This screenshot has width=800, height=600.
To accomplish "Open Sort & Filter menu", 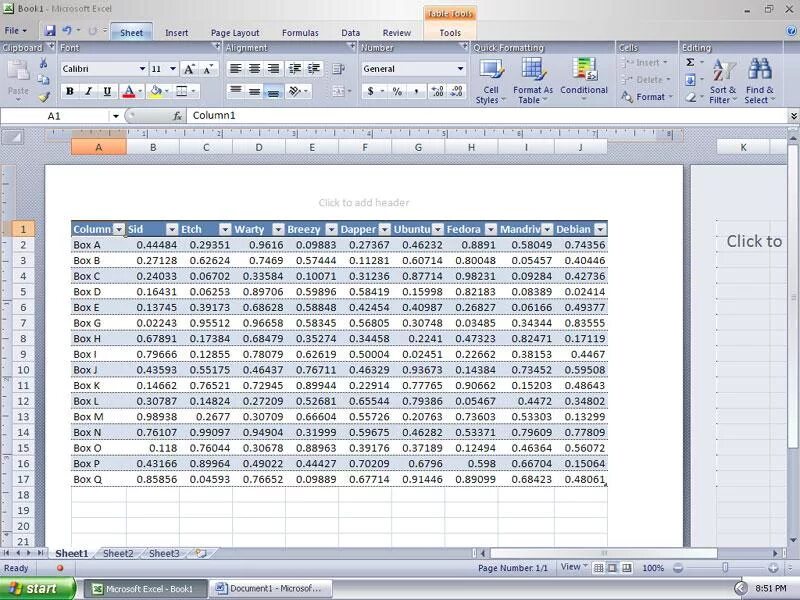I will pyautogui.click(x=722, y=81).
